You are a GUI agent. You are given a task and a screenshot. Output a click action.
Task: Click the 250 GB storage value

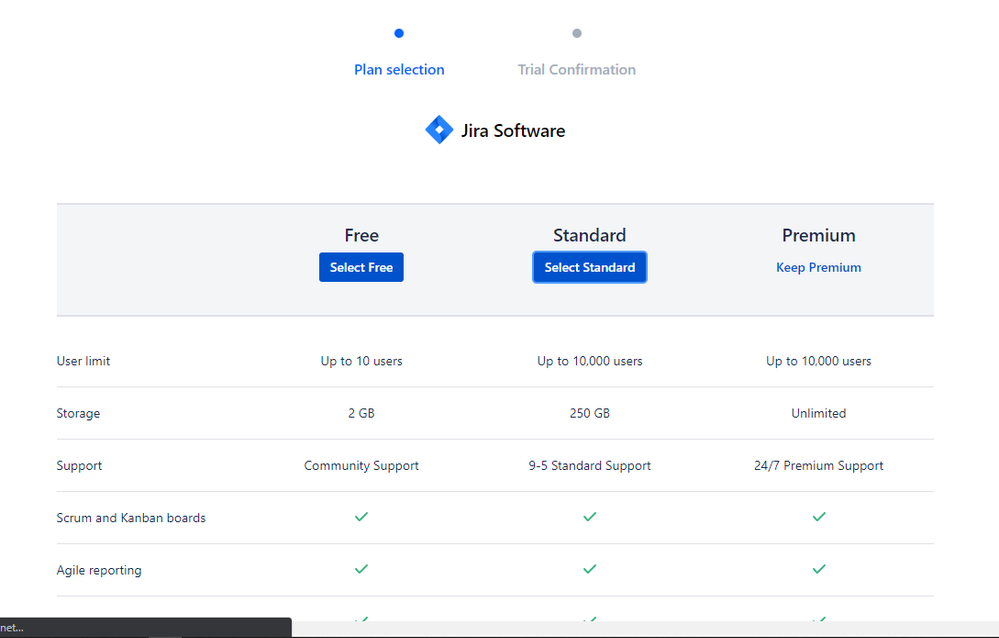click(590, 413)
